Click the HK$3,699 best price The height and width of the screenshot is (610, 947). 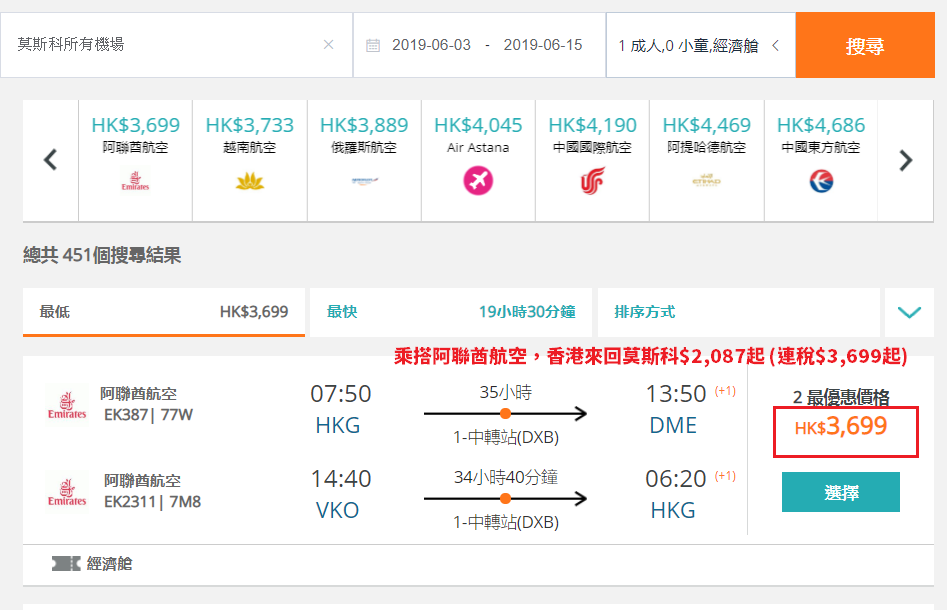[x=841, y=427]
